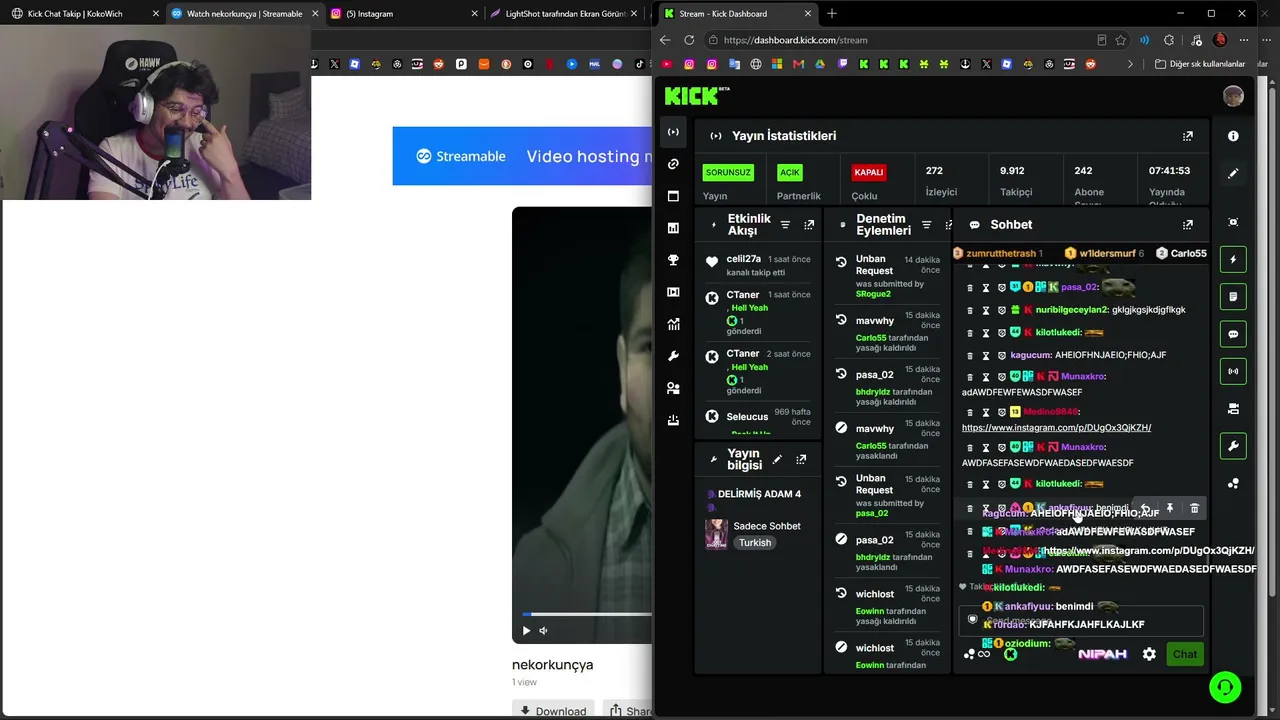1280x720 pixels.
Task: Open the Kick user profile avatar
Action: pos(1233,96)
